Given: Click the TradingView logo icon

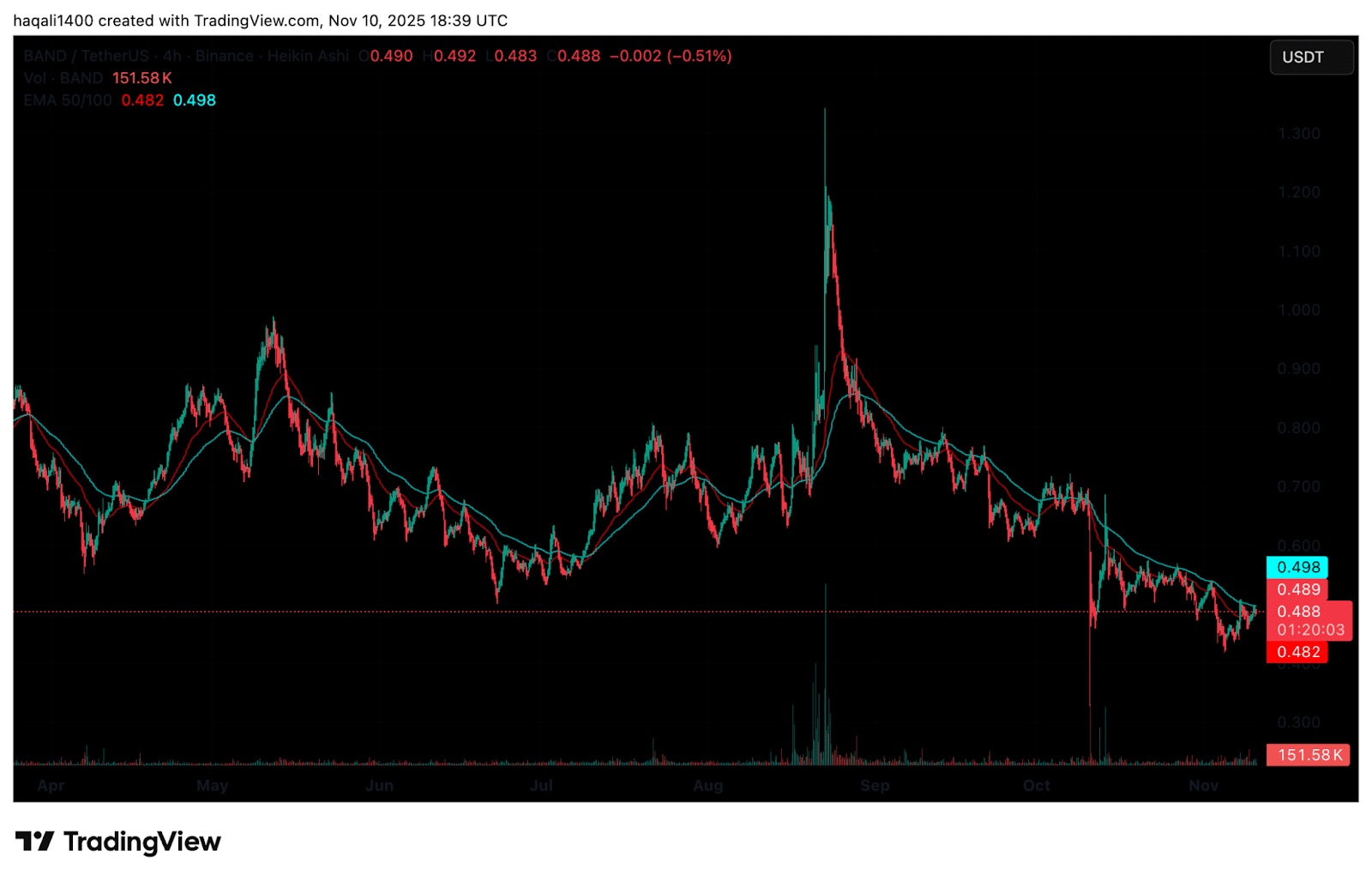Looking at the screenshot, I should coord(34,842).
